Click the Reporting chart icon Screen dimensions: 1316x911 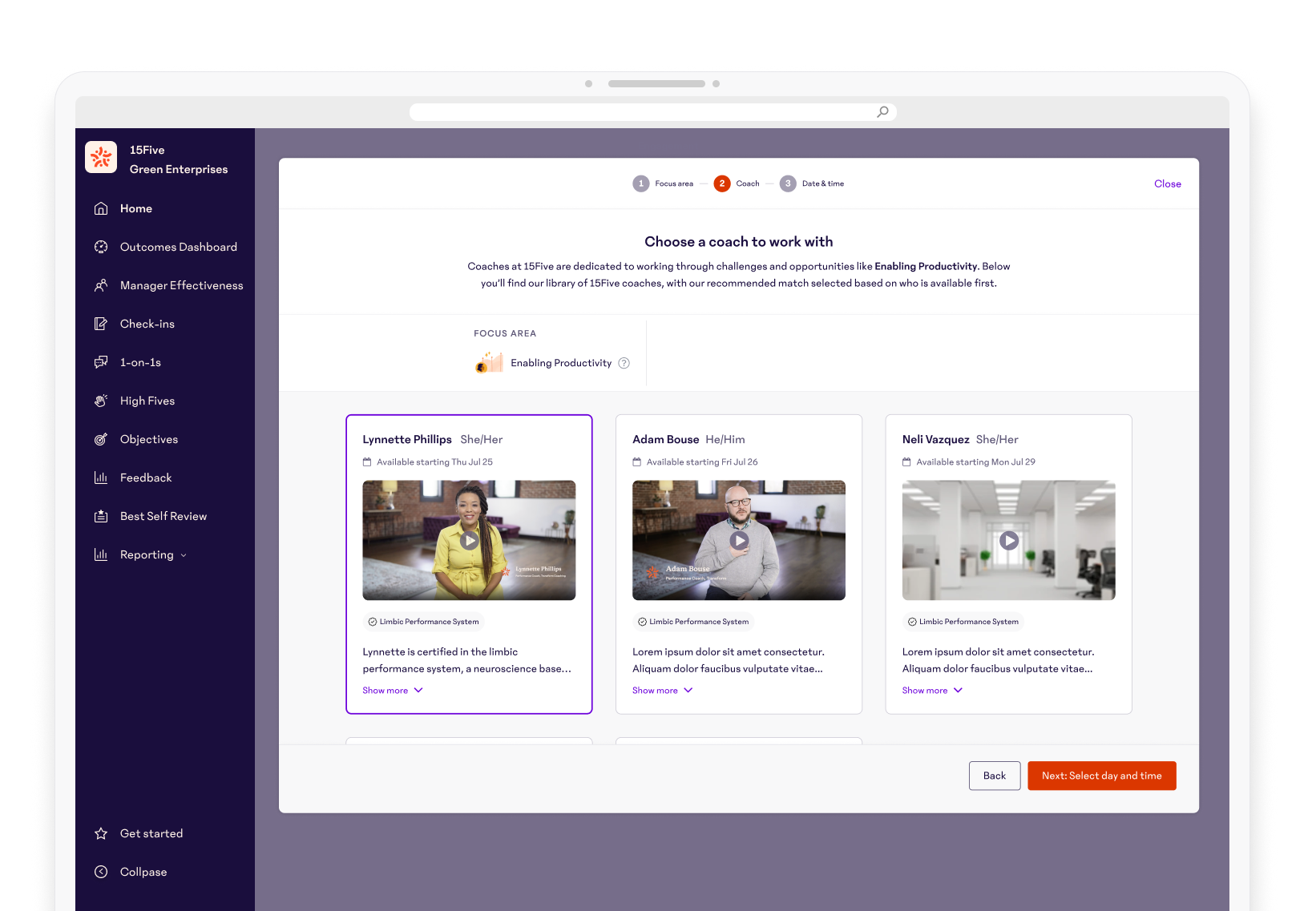101,554
